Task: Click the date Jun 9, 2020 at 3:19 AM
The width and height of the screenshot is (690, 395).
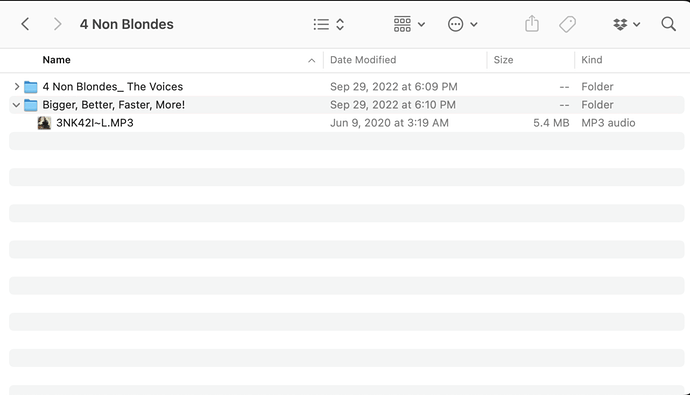Action: pyautogui.click(x=389, y=123)
